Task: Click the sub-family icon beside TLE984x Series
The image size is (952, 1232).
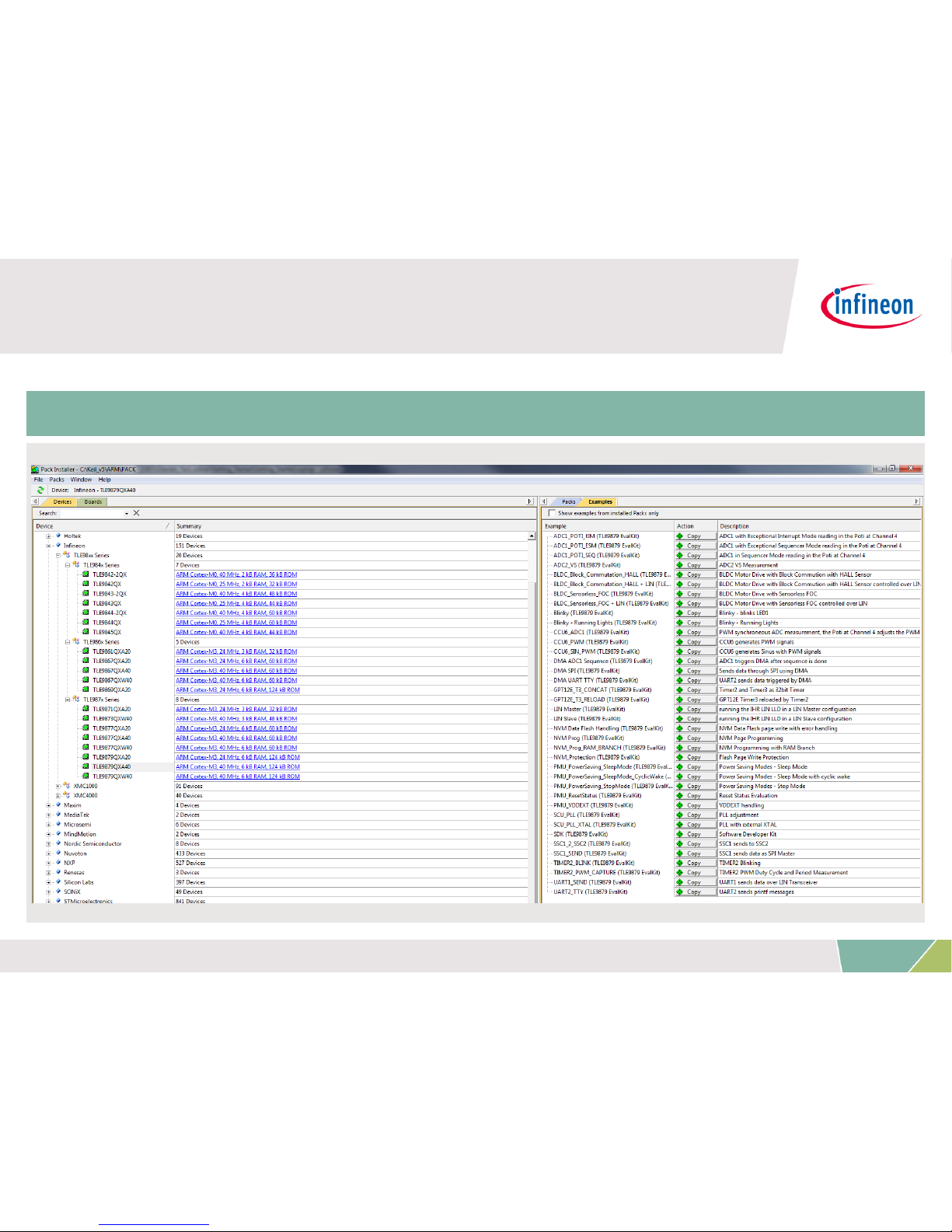Action: click(x=76, y=565)
